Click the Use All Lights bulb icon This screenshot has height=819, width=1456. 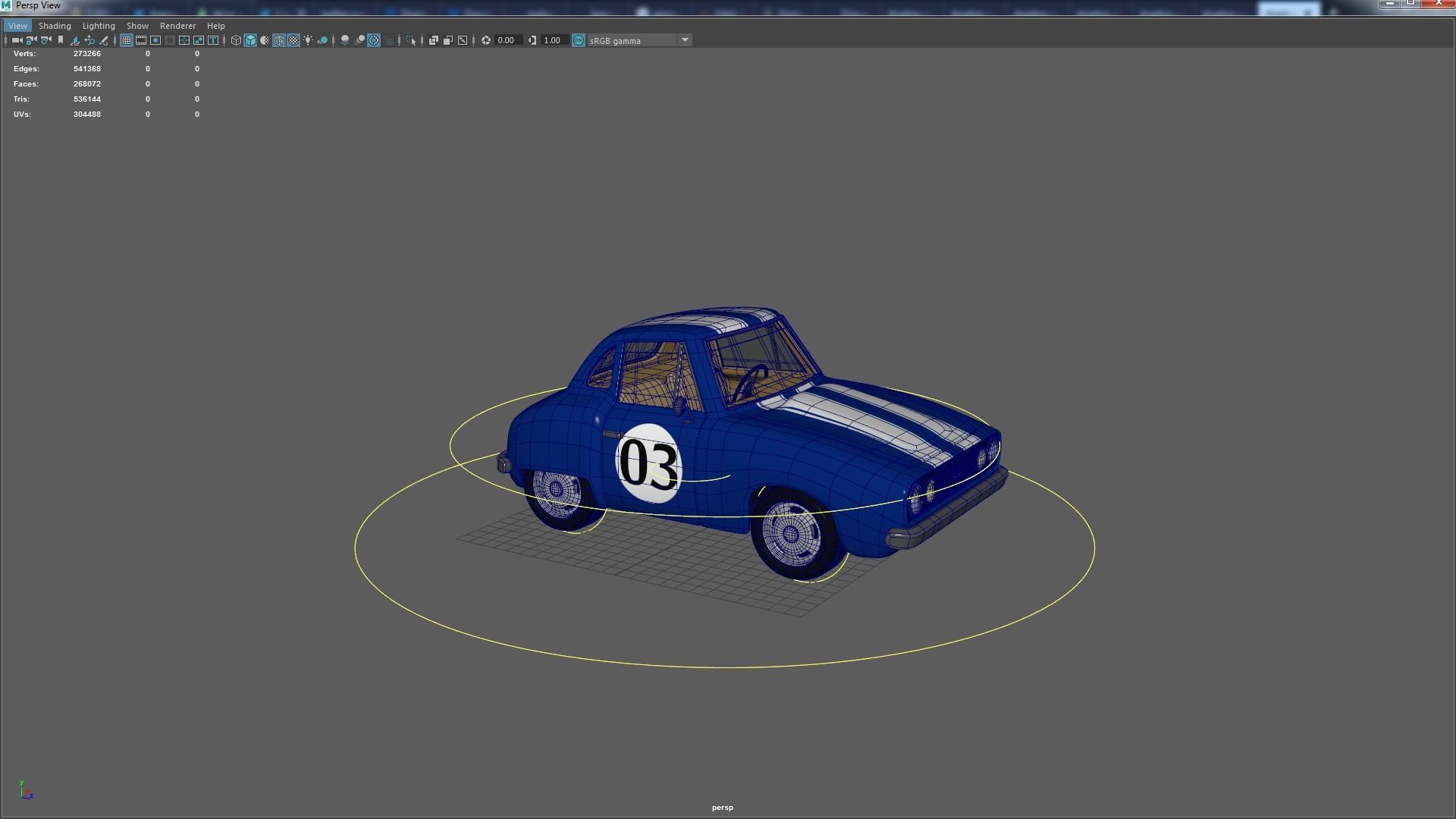coord(308,40)
